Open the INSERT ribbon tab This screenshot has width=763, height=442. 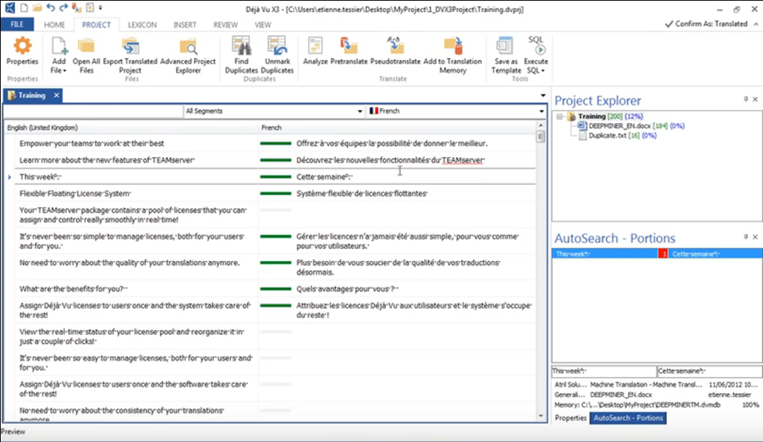[x=185, y=25]
